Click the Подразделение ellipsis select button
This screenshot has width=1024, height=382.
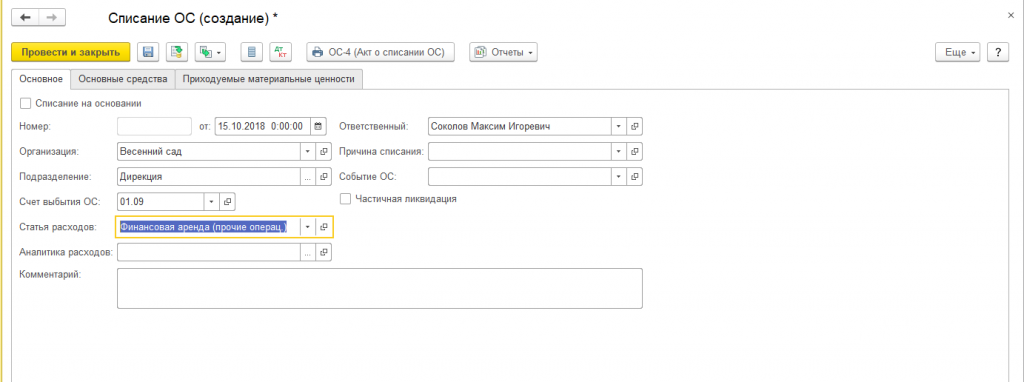pyautogui.click(x=308, y=177)
